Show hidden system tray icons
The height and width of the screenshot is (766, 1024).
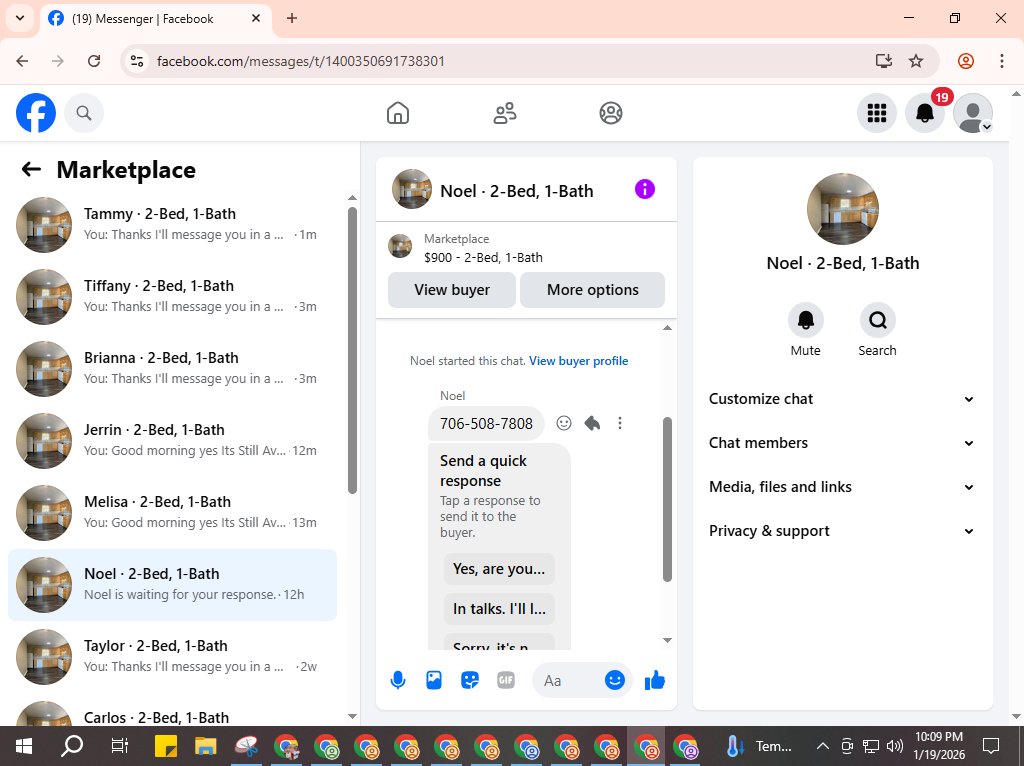tap(823, 746)
